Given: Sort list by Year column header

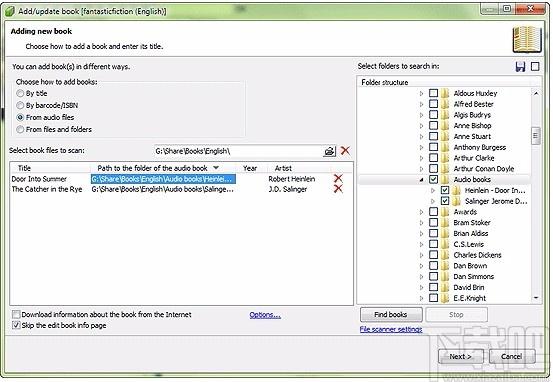Looking at the screenshot, I should (252, 168).
